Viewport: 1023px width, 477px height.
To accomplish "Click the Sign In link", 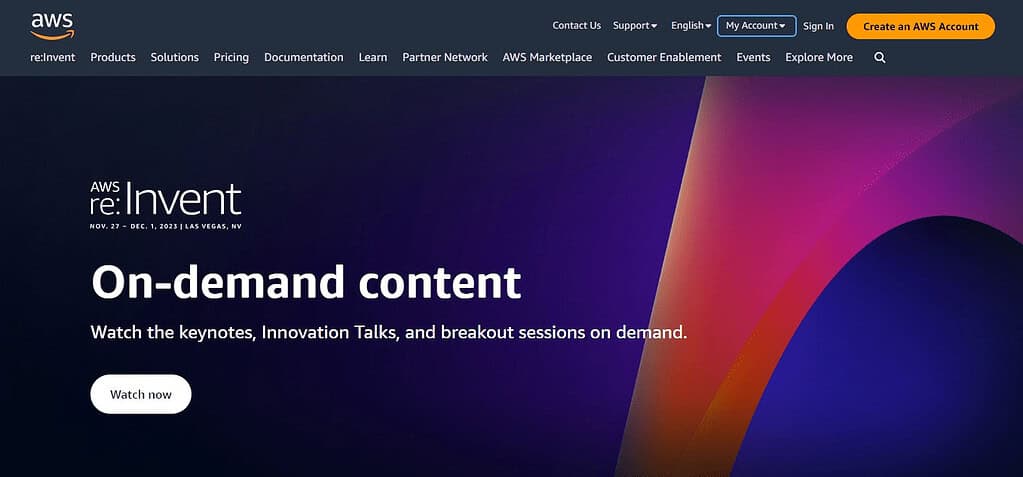I will tap(818, 26).
